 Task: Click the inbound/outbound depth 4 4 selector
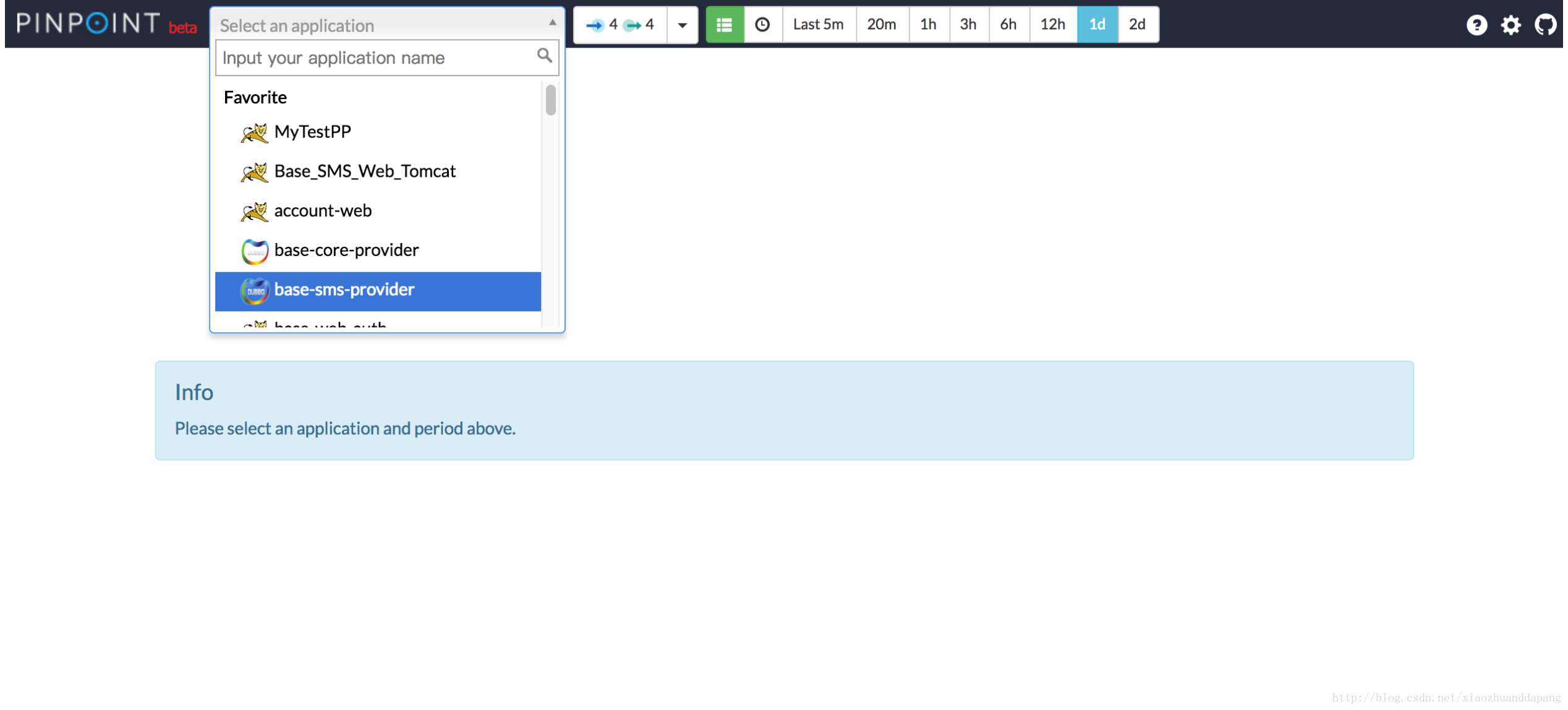point(620,25)
